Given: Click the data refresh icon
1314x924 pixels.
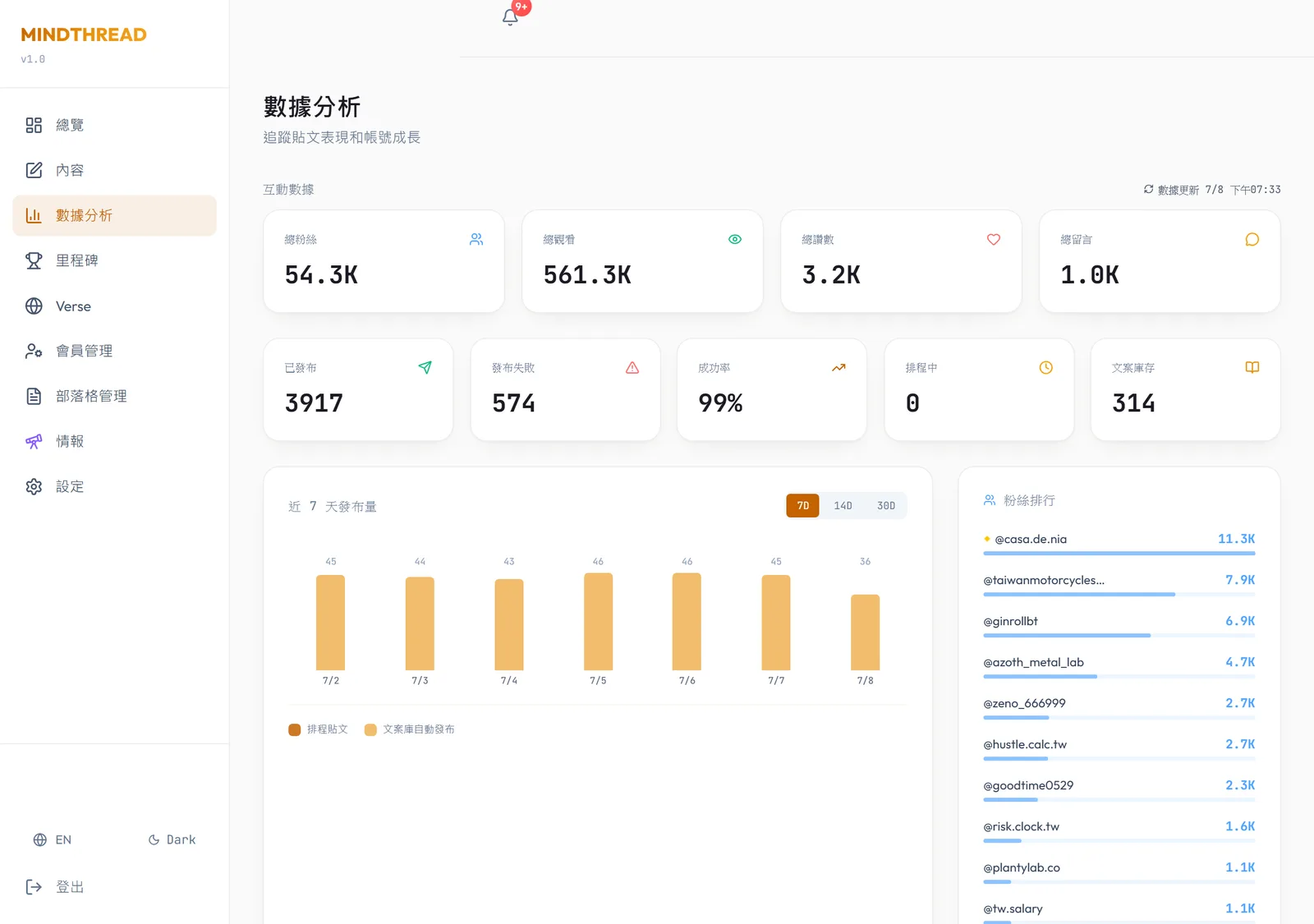Looking at the screenshot, I should (x=1148, y=189).
